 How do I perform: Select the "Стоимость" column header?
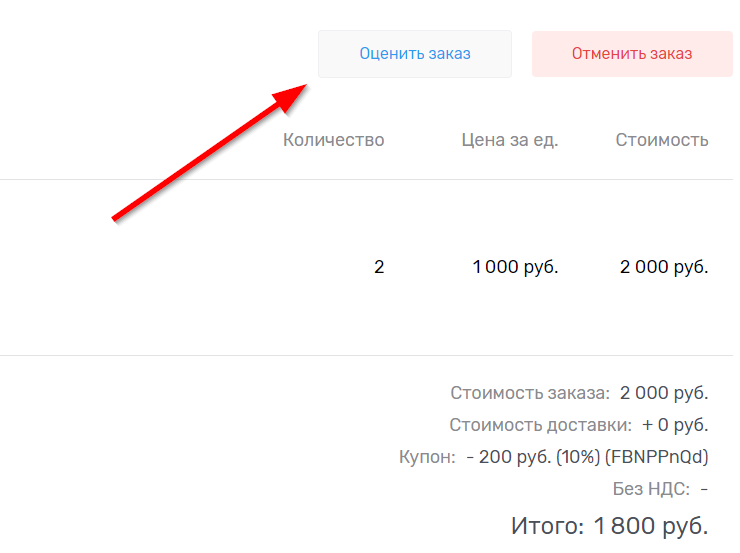pos(662,140)
